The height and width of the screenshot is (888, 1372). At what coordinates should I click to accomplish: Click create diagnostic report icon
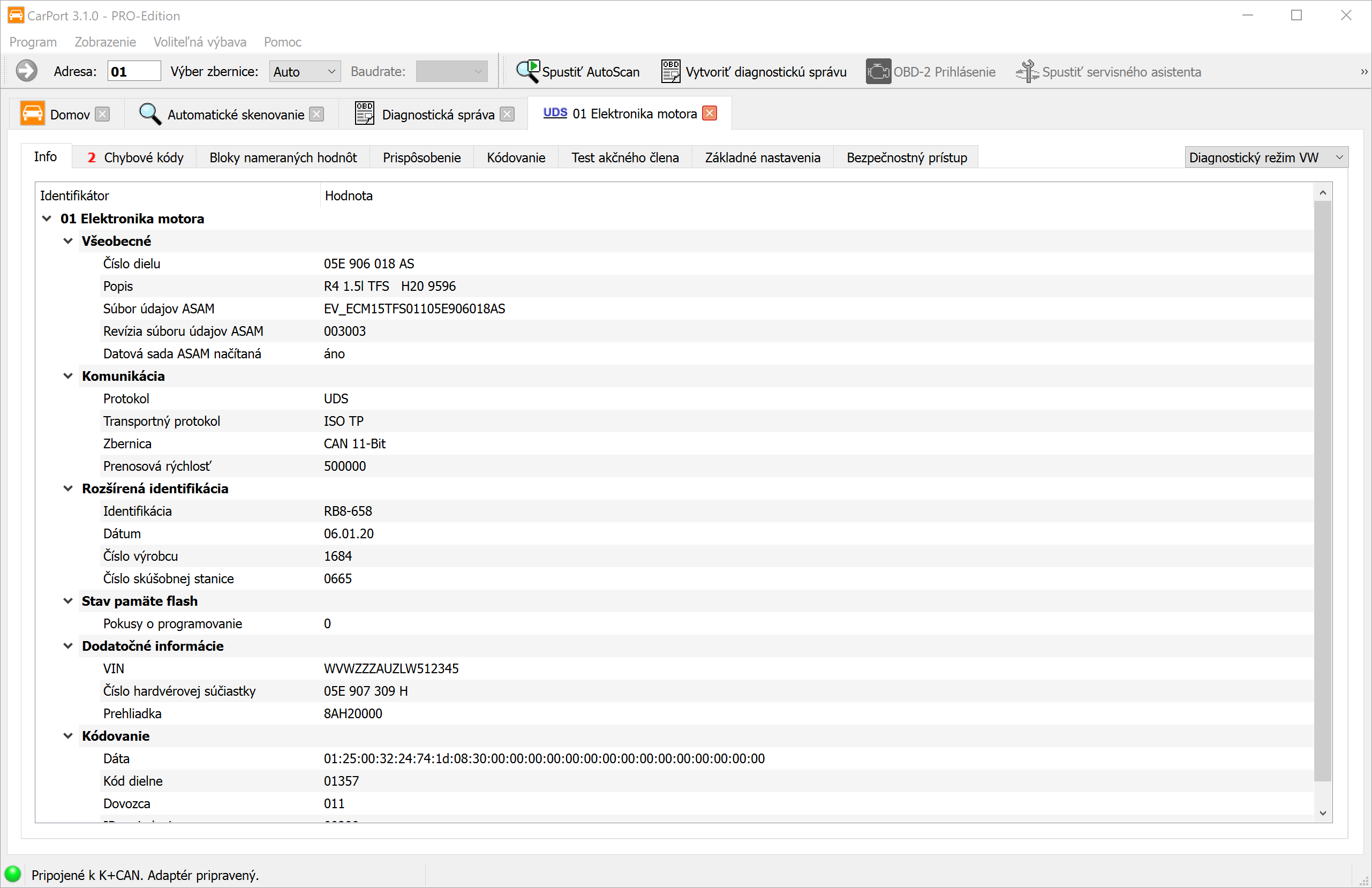(670, 72)
